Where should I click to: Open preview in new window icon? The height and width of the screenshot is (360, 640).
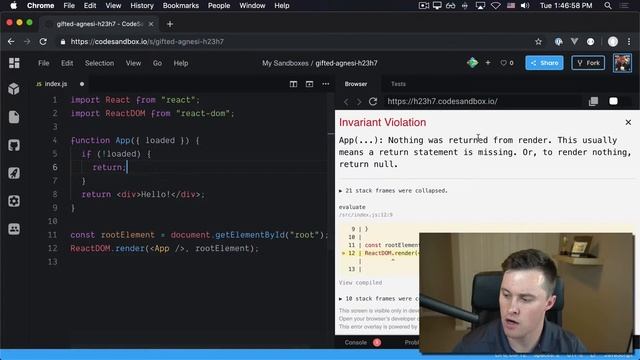(x=593, y=101)
